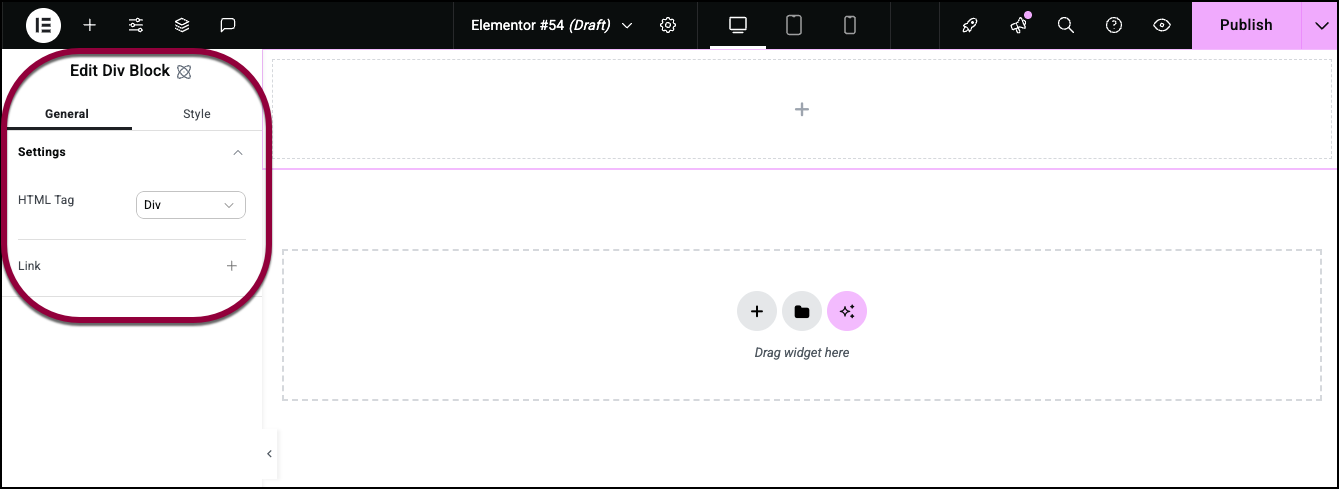Open the Finder search magnifier icon
This screenshot has width=1339, height=489.
pos(1066,25)
